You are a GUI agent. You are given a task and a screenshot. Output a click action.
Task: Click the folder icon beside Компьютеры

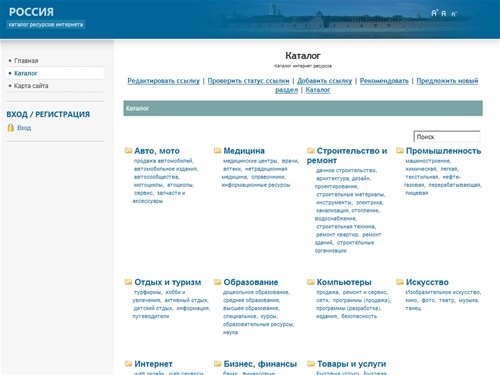point(311,282)
